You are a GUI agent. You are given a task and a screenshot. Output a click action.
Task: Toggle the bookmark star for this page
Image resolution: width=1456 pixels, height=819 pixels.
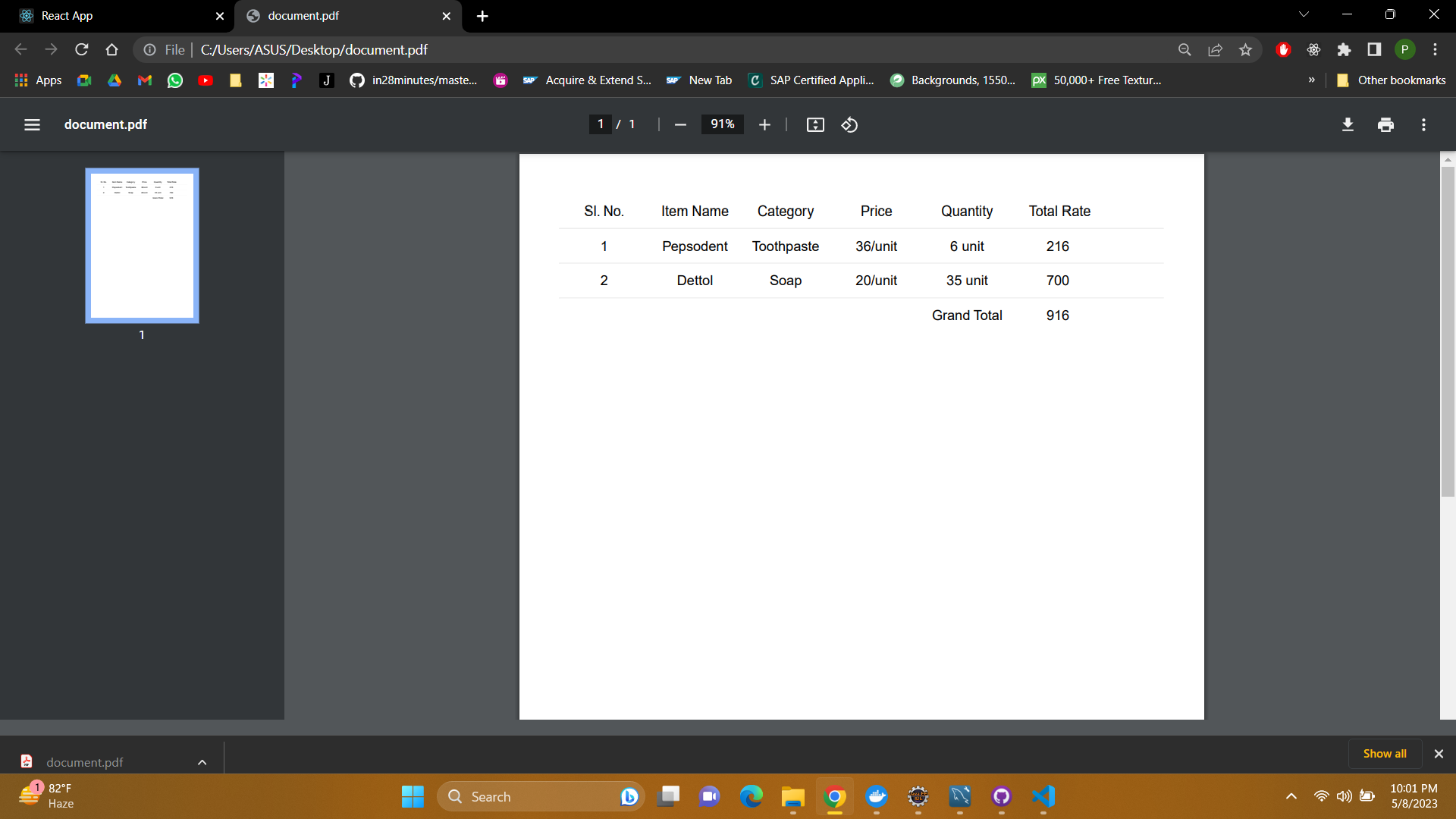click(x=1245, y=49)
